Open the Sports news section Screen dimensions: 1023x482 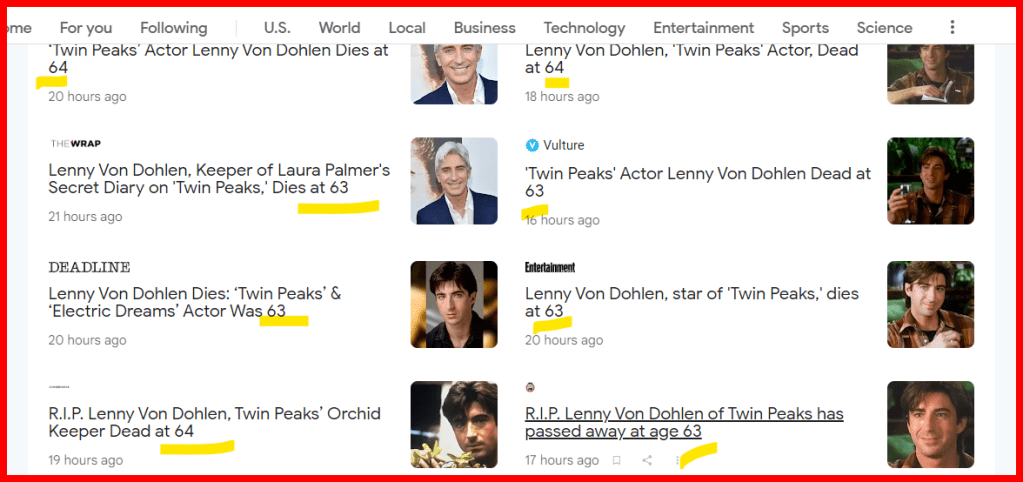click(x=805, y=28)
